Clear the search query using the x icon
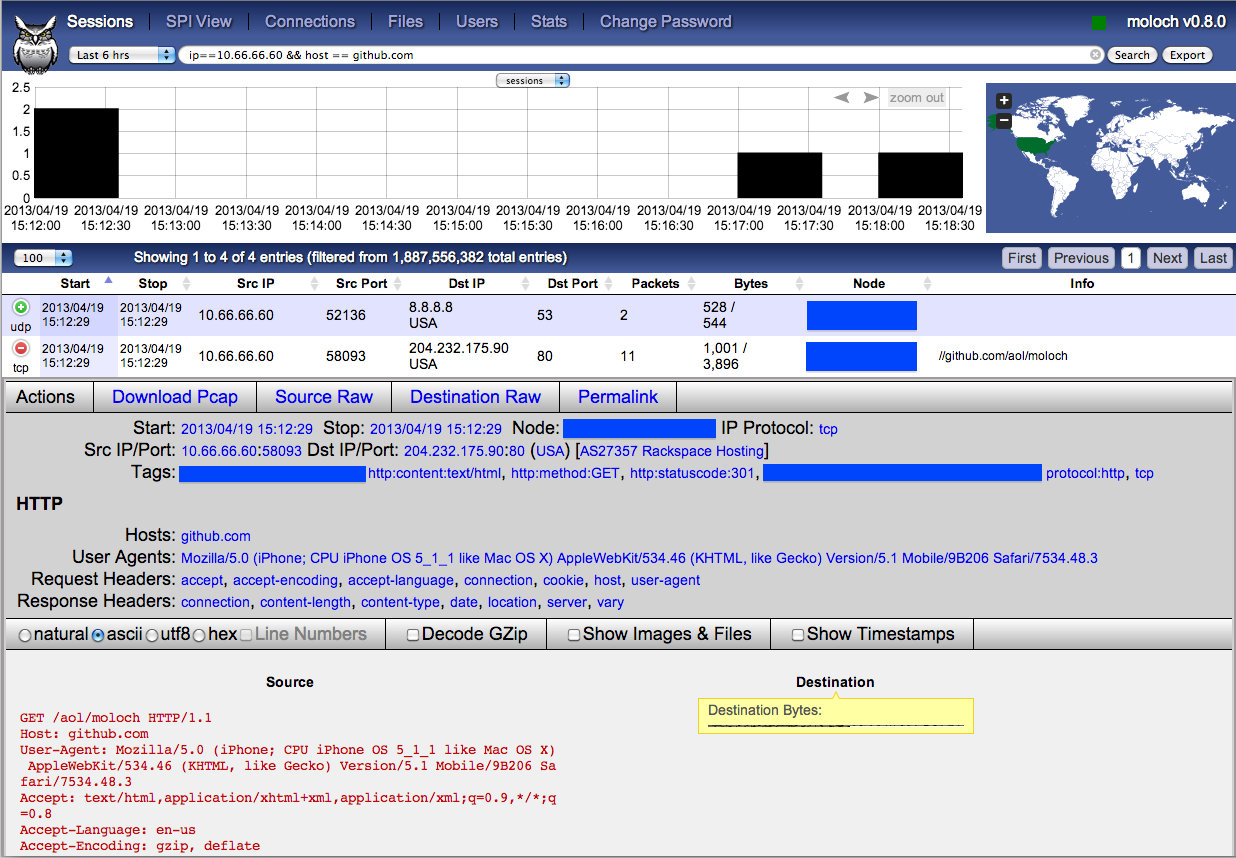1236x858 pixels. point(1093,55)
